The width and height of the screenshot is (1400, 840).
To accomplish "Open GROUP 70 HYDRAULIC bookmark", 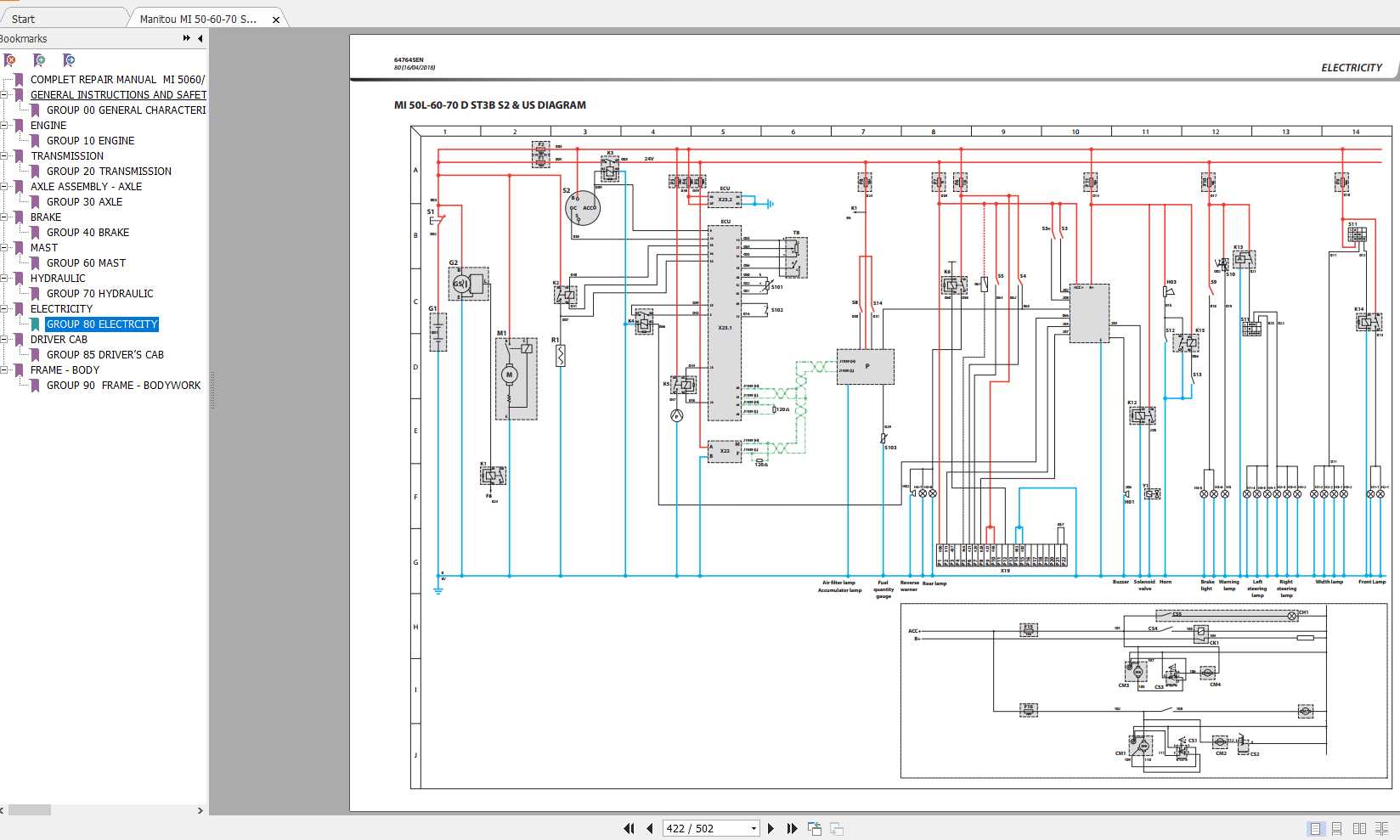I will pyautogui.click(x=99, y=294).
